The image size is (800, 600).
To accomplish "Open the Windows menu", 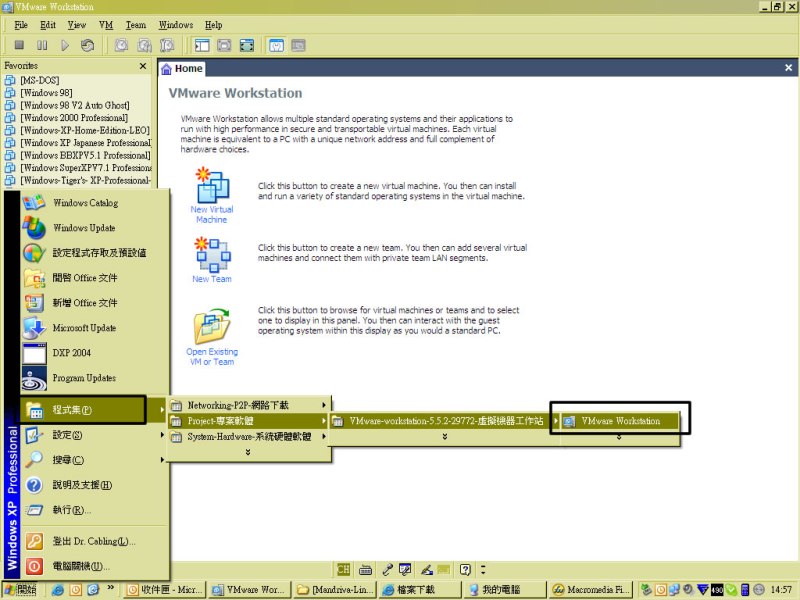I will tap(176, 25).
